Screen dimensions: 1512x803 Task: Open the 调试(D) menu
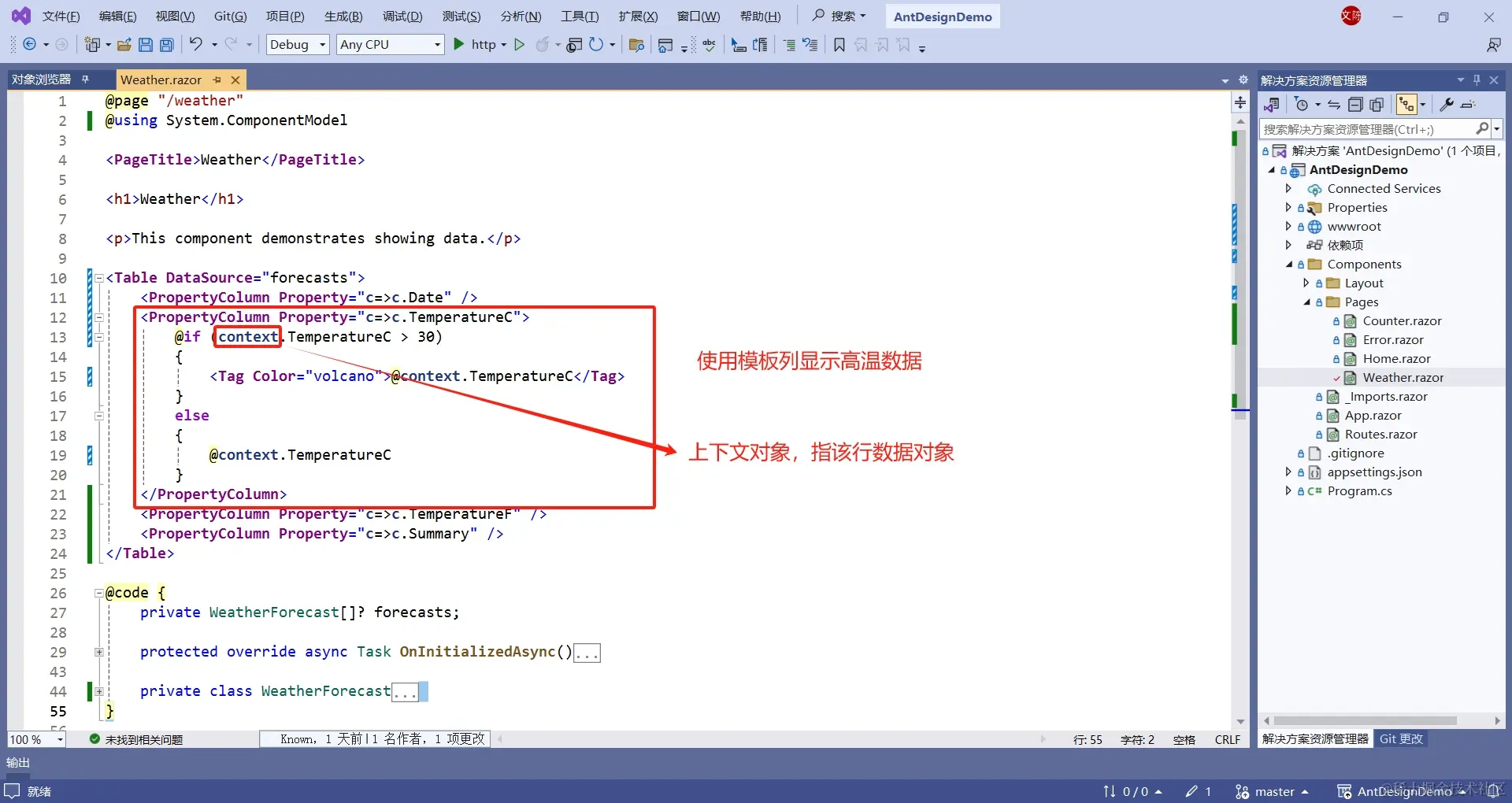click(x=402, y=17)
